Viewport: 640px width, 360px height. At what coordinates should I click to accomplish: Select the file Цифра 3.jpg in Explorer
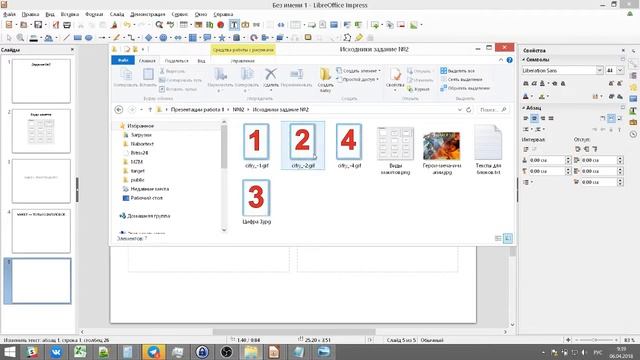coord(256,202)
